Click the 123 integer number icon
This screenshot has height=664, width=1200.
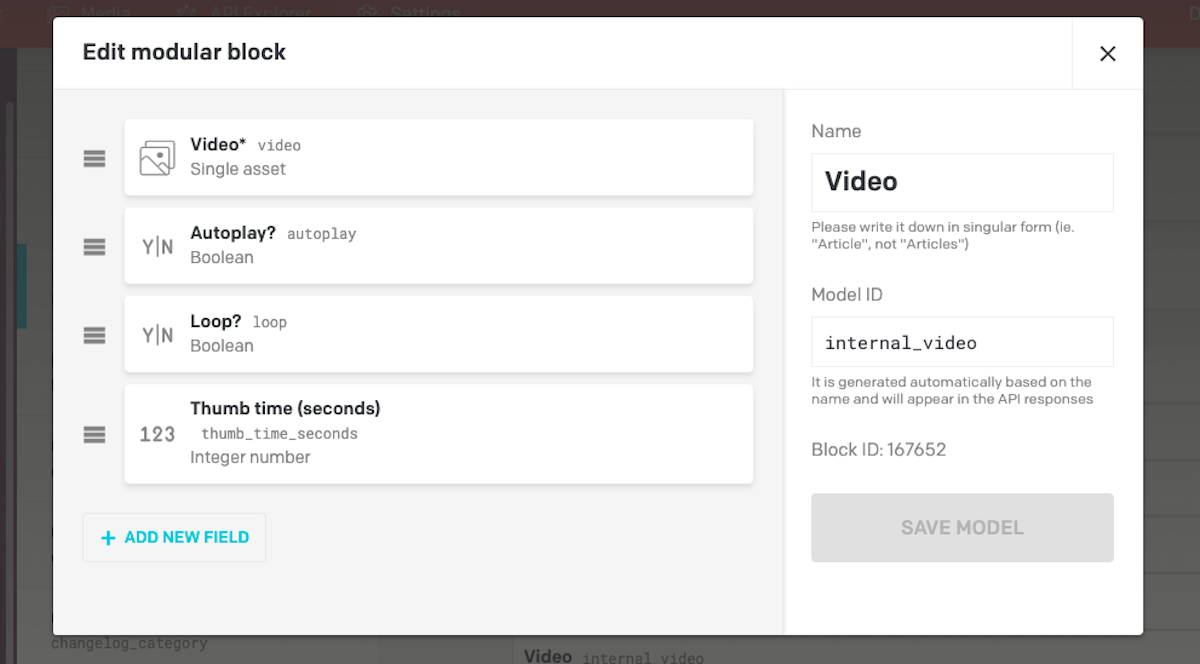(157, 434)
